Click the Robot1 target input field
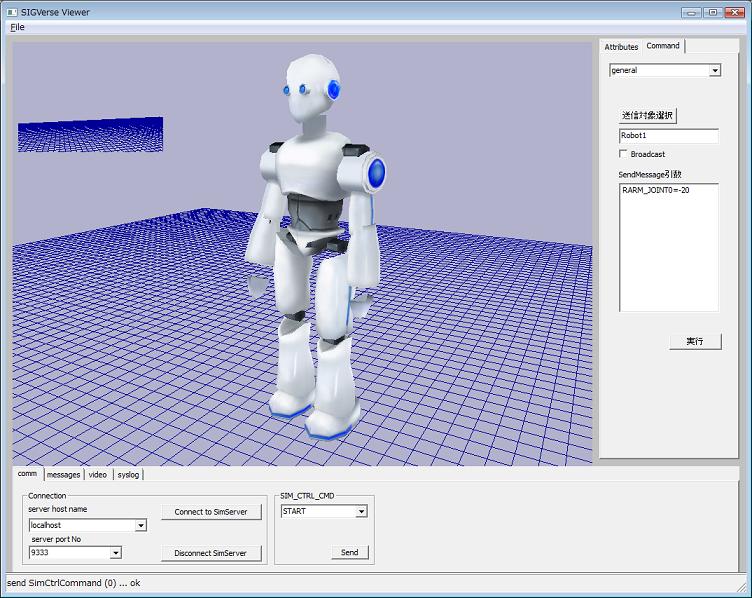The width and height of the screenshot is (752, 598). tap(668, 135)
